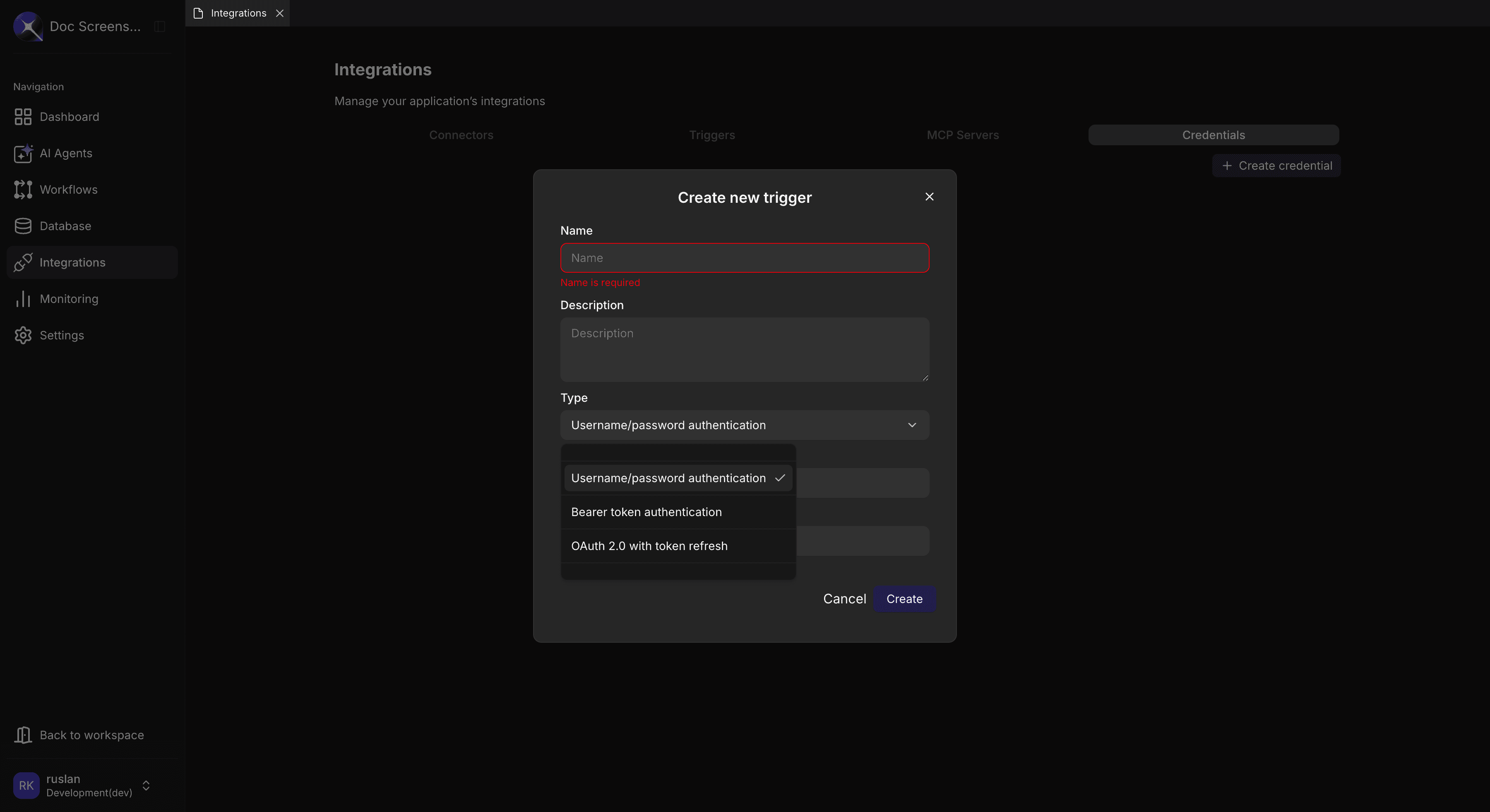Viewport: 1490px width, 812px height.
Task: Select the Integrations link icon in sidebar
Action: 23,262
